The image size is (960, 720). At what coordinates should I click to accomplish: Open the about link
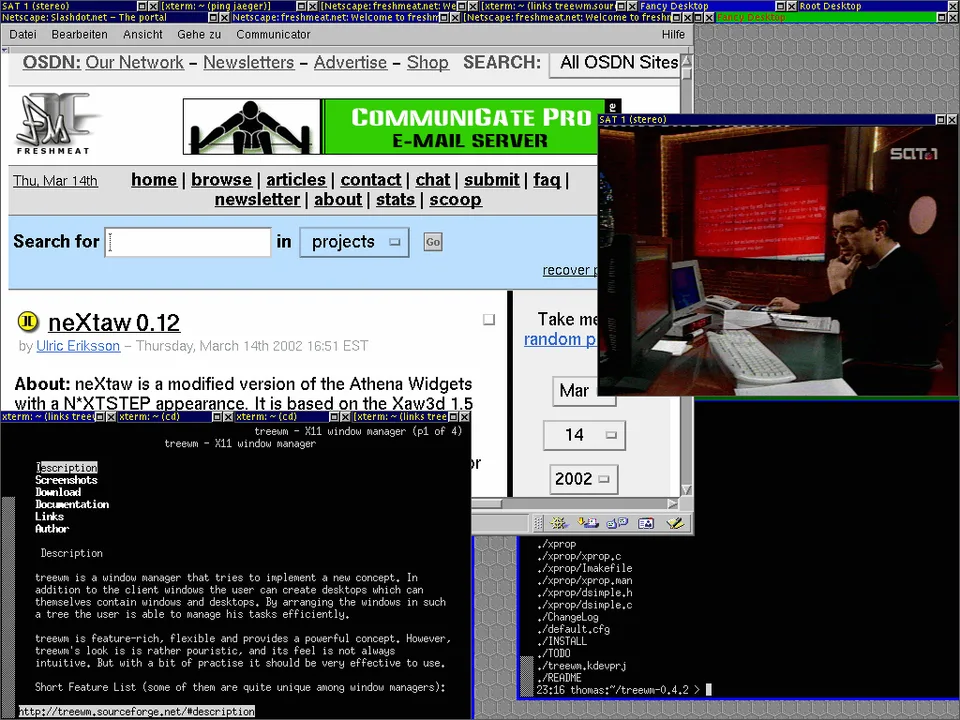coord(338,200)
